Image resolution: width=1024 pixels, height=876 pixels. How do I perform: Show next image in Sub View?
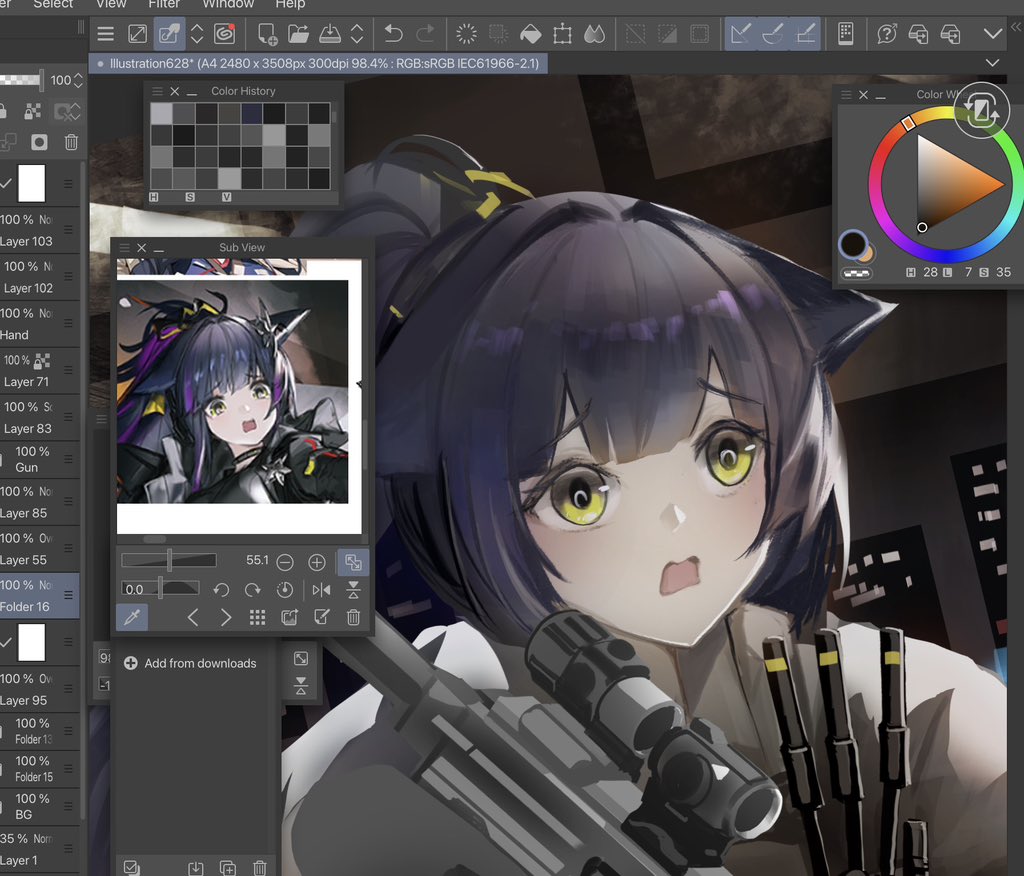[x=225, y=617]
